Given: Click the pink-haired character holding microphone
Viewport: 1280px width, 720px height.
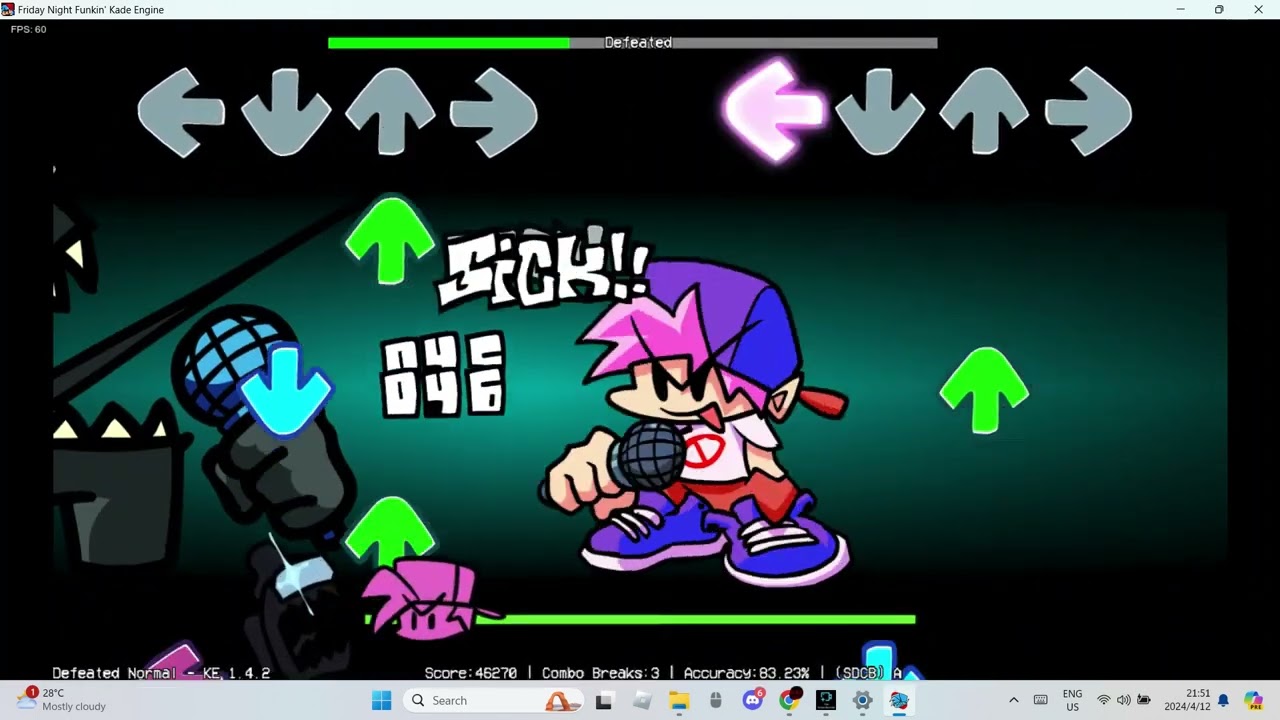Looking at the screenshot, I should click(695, 420).
